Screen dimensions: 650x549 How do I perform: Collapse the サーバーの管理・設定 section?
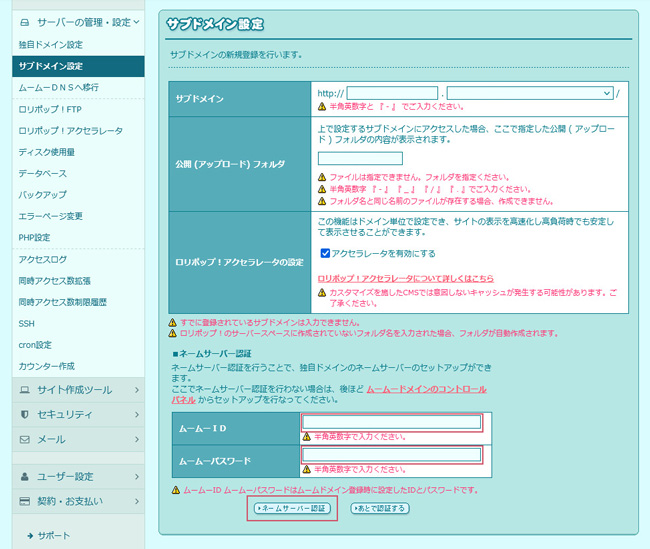(136, 21)
